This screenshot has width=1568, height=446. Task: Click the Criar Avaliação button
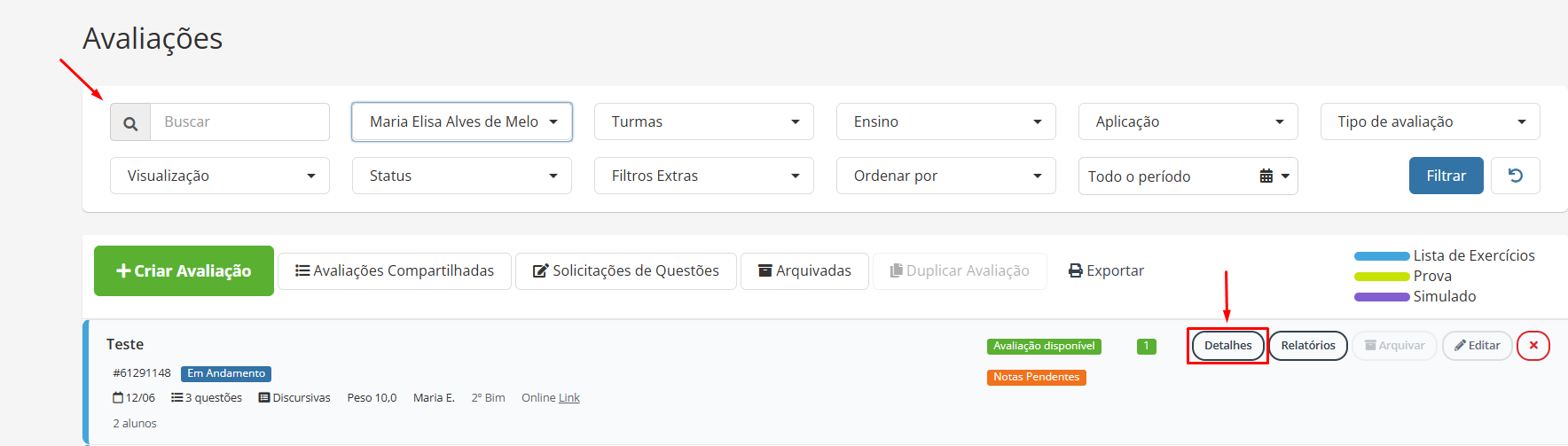point(184,271)
